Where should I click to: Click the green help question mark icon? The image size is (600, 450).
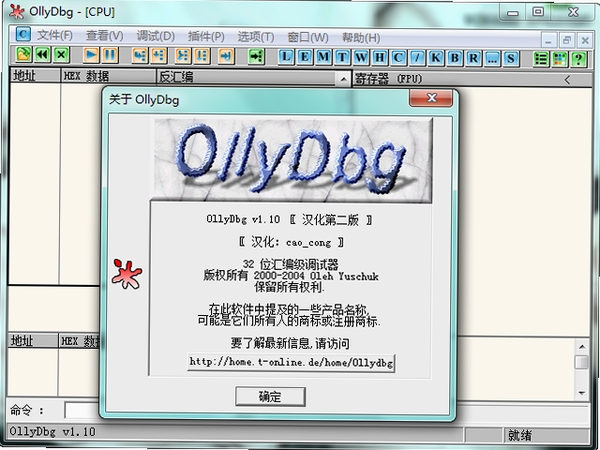579,59
